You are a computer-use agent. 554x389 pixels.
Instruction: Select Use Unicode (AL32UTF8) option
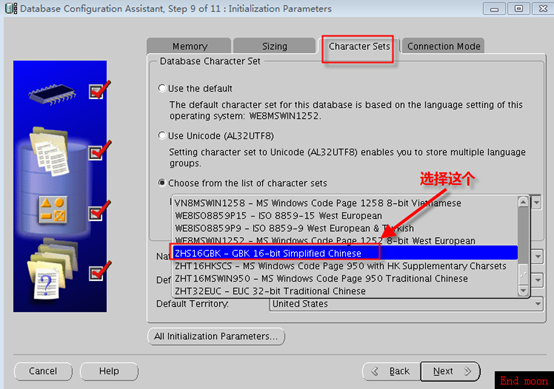click(x=162, y=135)
